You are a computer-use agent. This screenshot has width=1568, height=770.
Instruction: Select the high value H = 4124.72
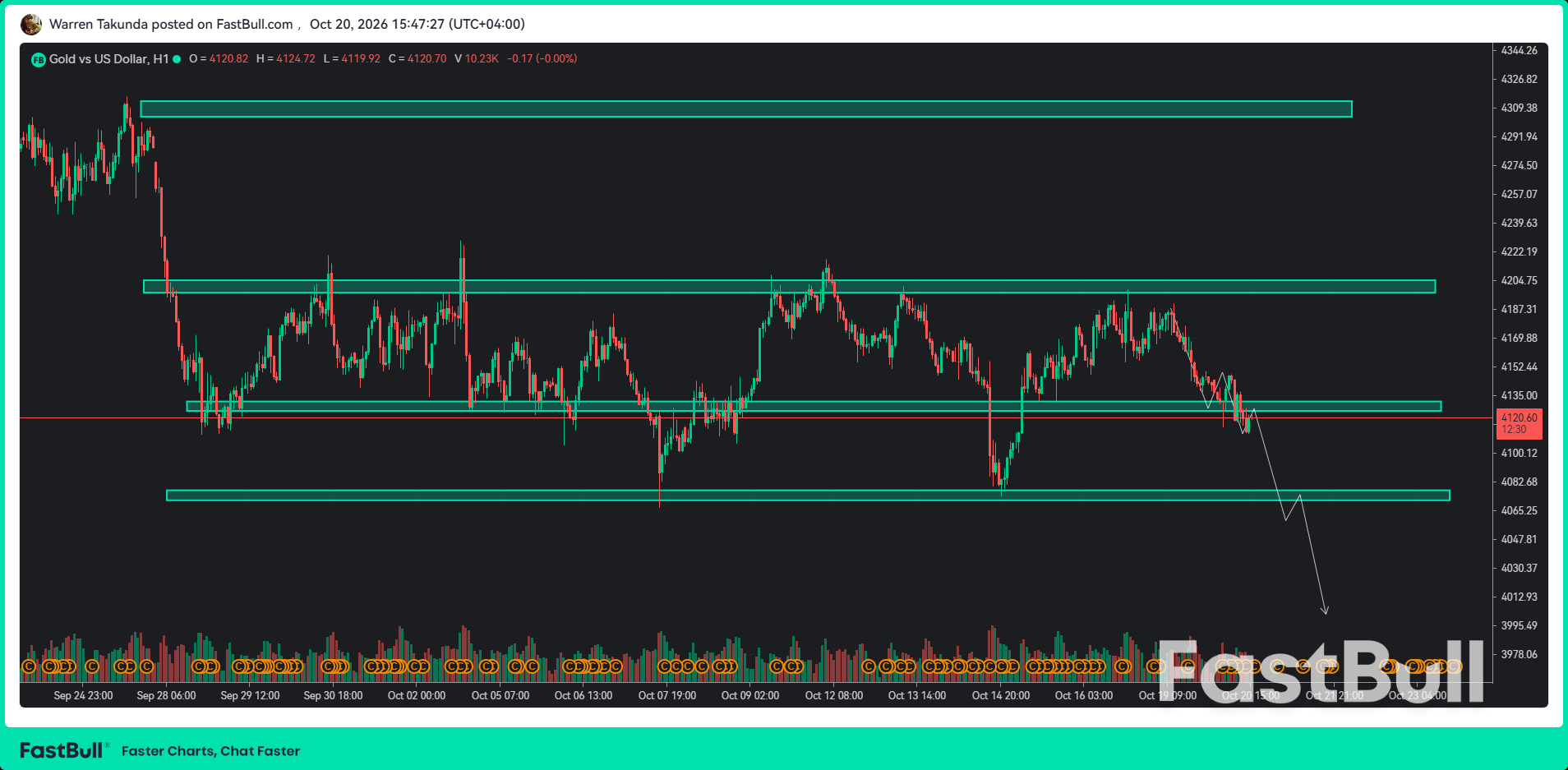pyautogui.click(x=286, y=59)
